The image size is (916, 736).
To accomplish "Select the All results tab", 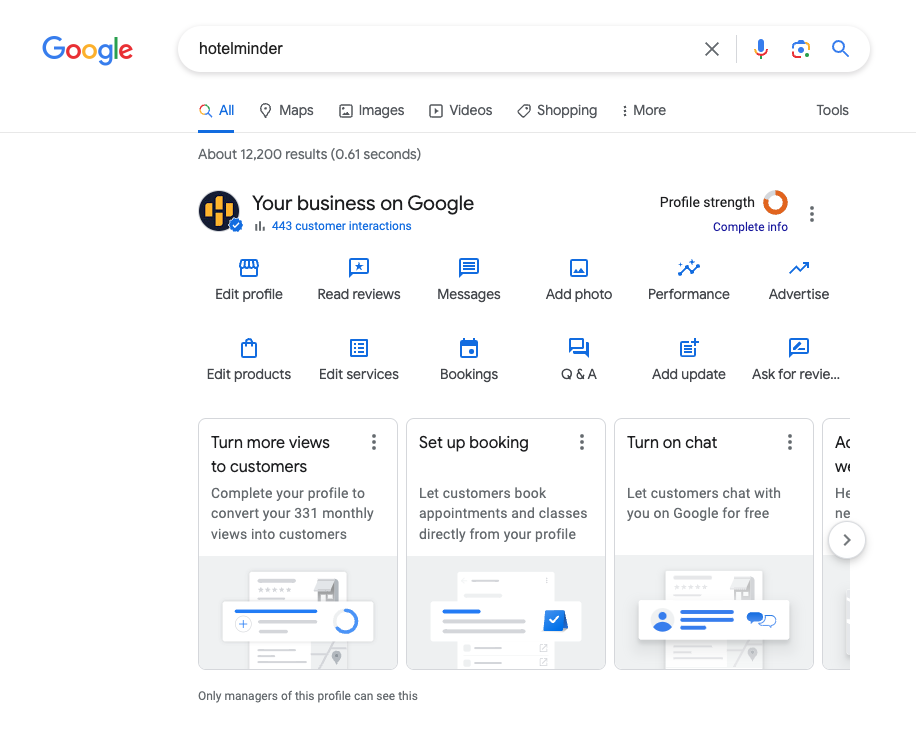I will click(216, 110).
